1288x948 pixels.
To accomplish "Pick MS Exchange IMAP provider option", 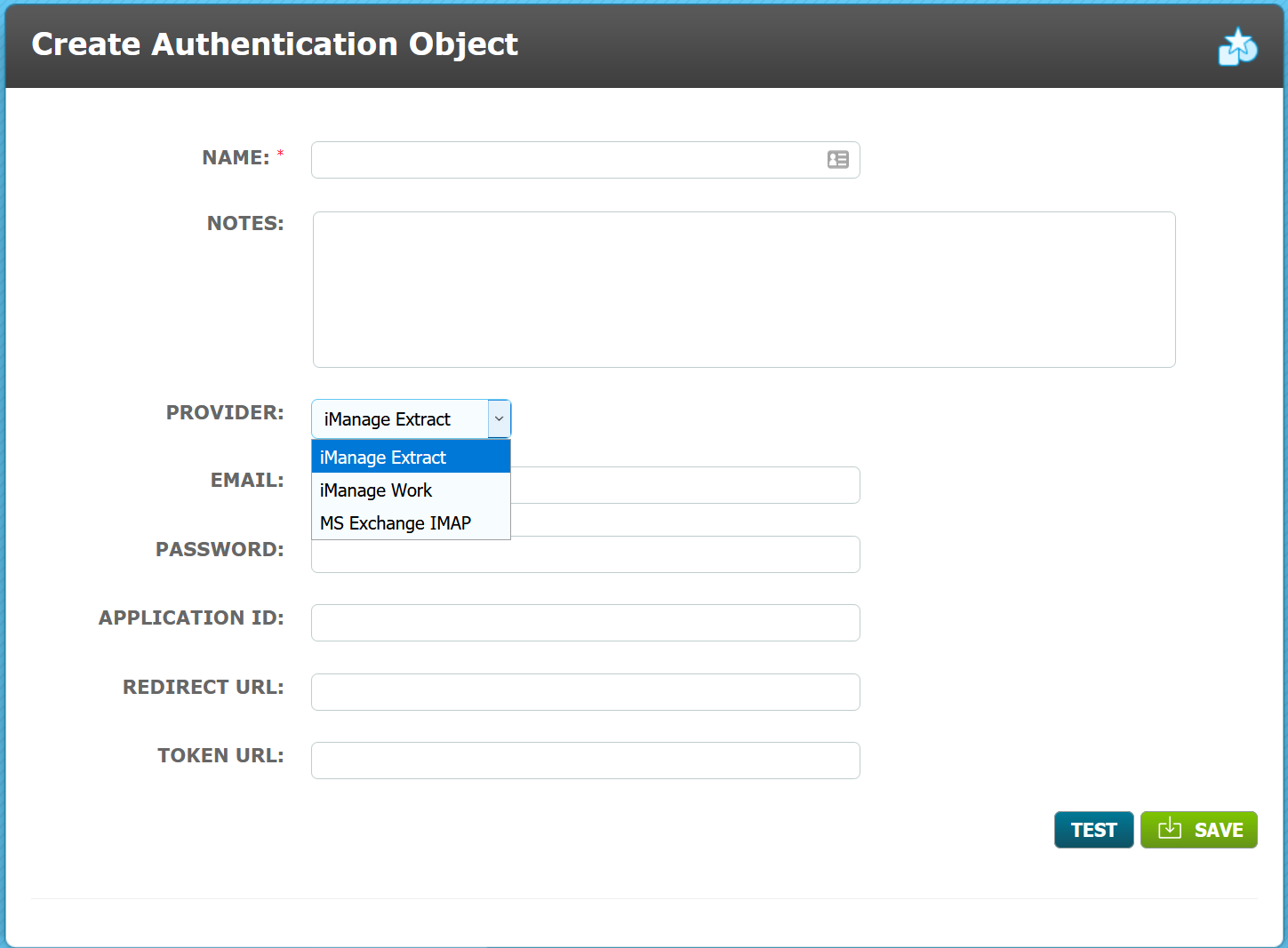I will tap(411, 522).
